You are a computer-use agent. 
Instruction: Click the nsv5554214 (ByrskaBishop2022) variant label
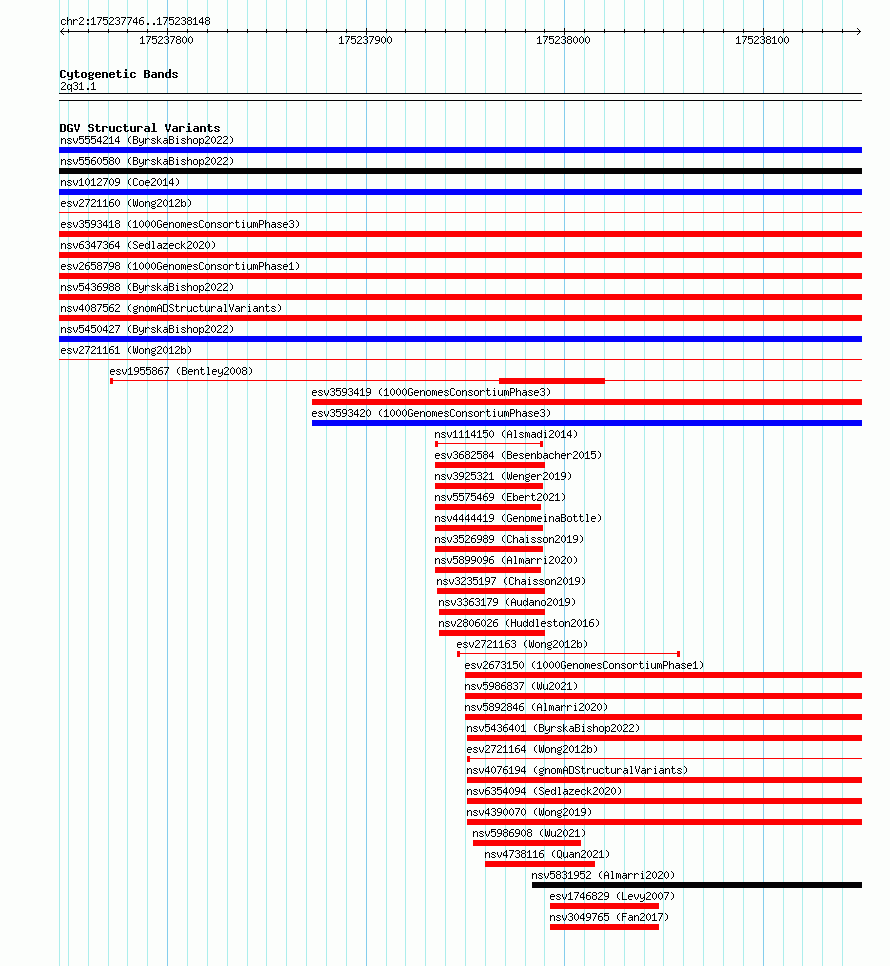147,140
